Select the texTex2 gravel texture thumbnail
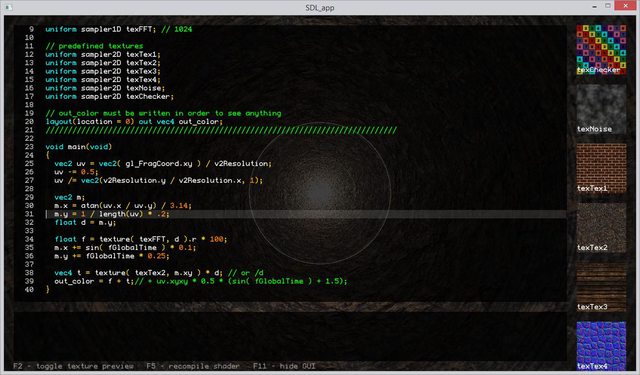The height and width of the screenshot is (375, 640). 601,227
